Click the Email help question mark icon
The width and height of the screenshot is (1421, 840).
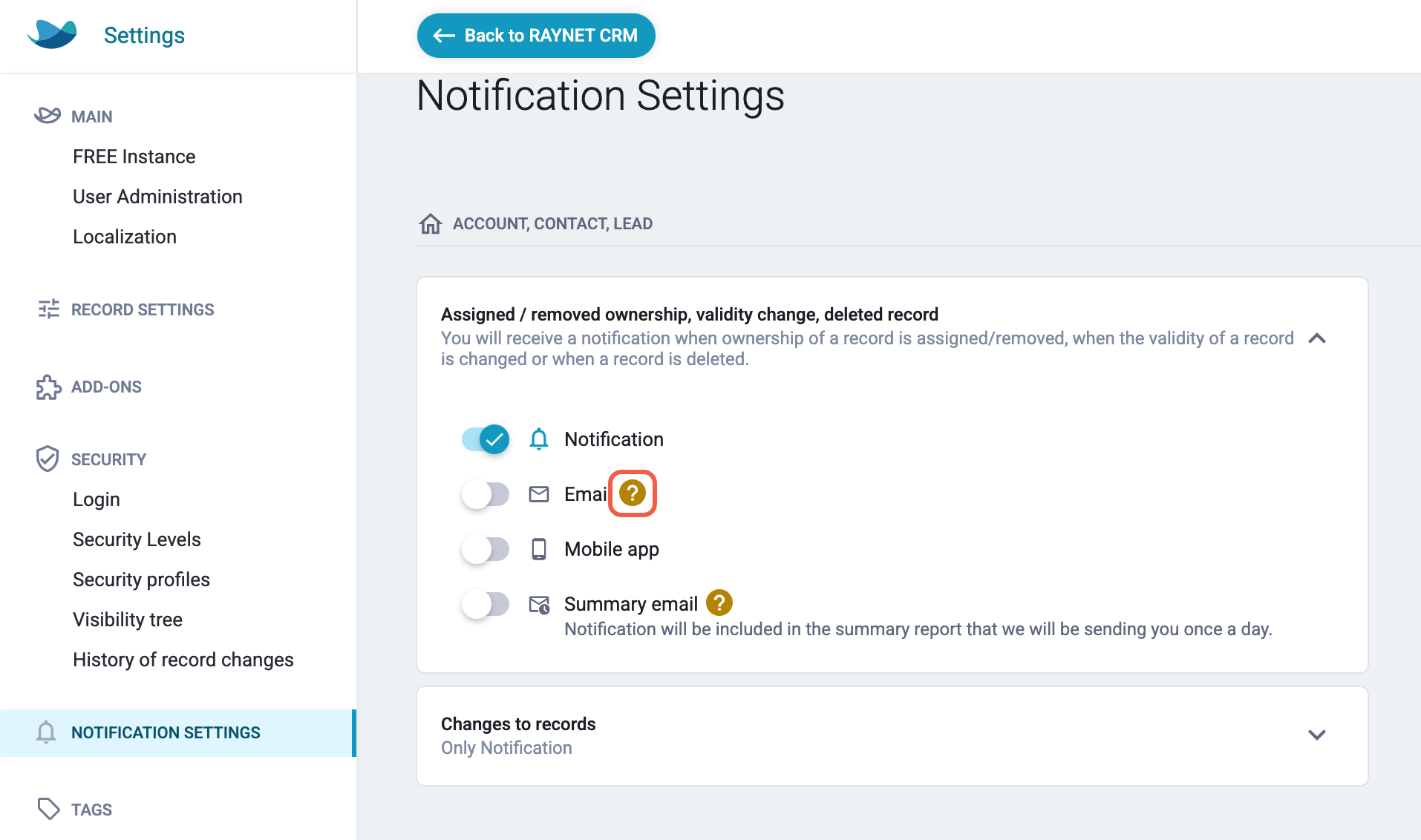pyautogui.click(x=633, y=493)
